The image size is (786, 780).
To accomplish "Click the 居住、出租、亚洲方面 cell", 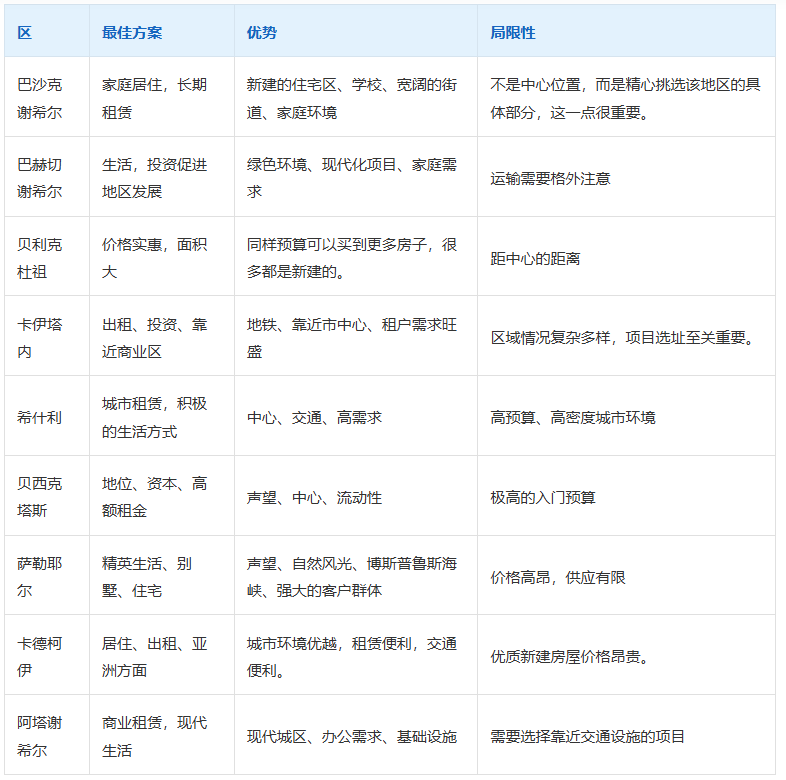I will pos(162,655).
